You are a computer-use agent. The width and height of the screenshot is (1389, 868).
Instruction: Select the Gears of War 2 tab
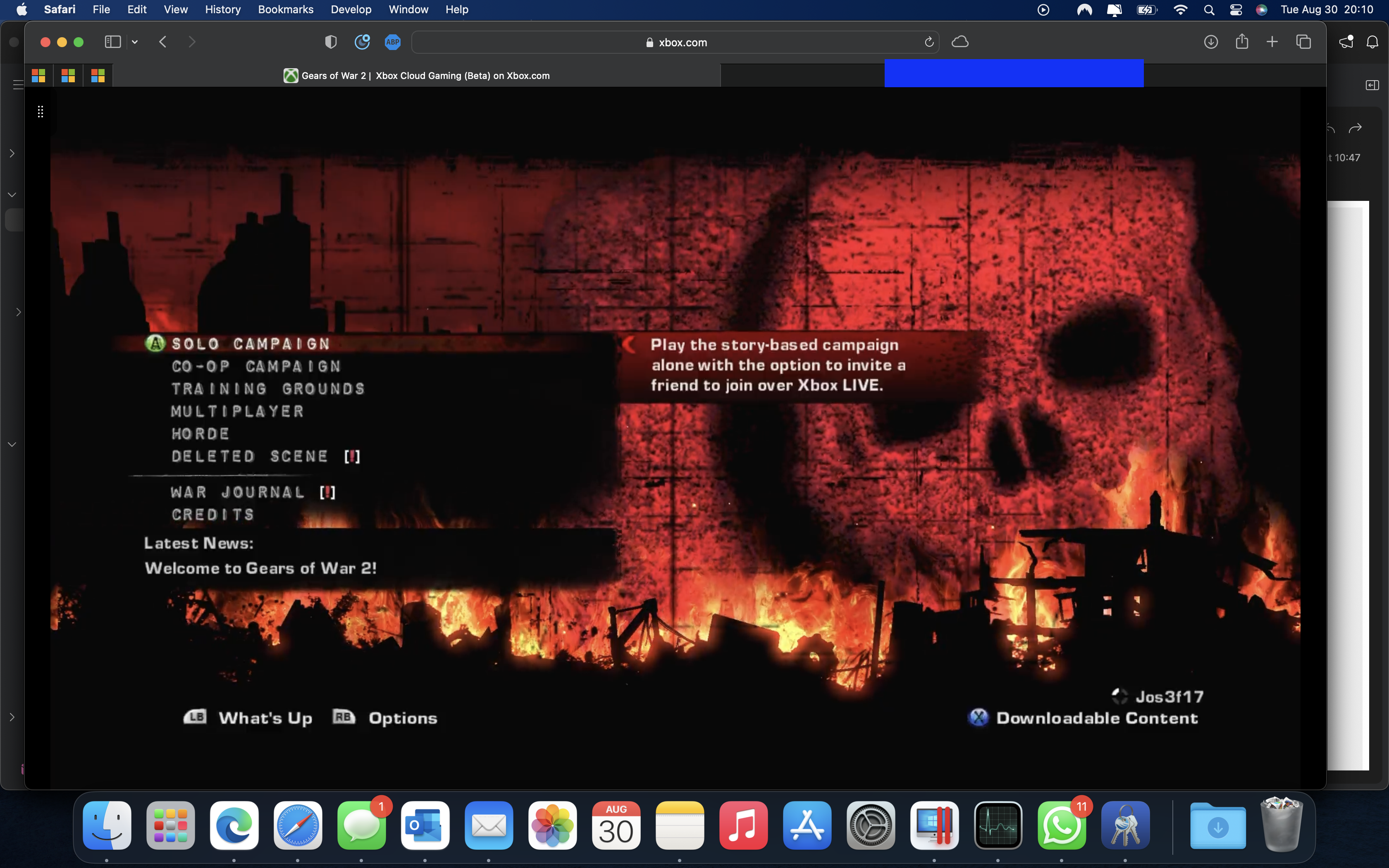417,76
